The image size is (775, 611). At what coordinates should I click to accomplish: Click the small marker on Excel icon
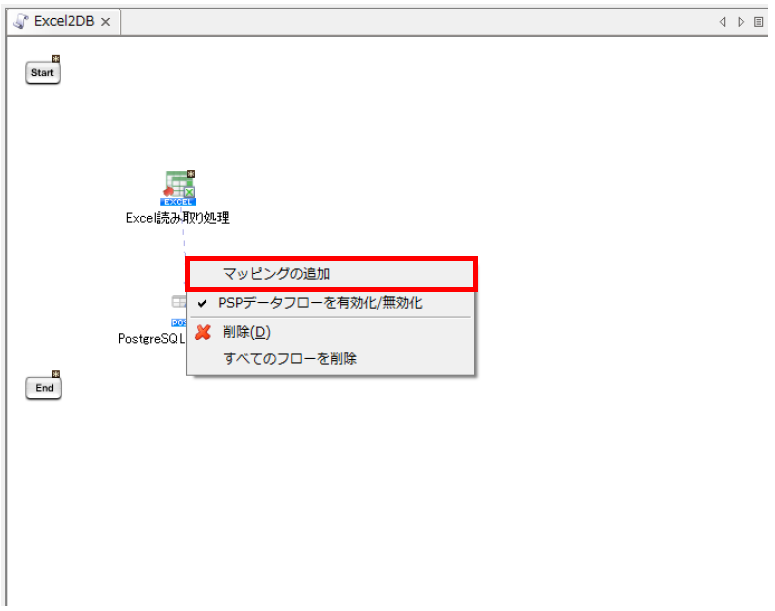coord(190,174)
